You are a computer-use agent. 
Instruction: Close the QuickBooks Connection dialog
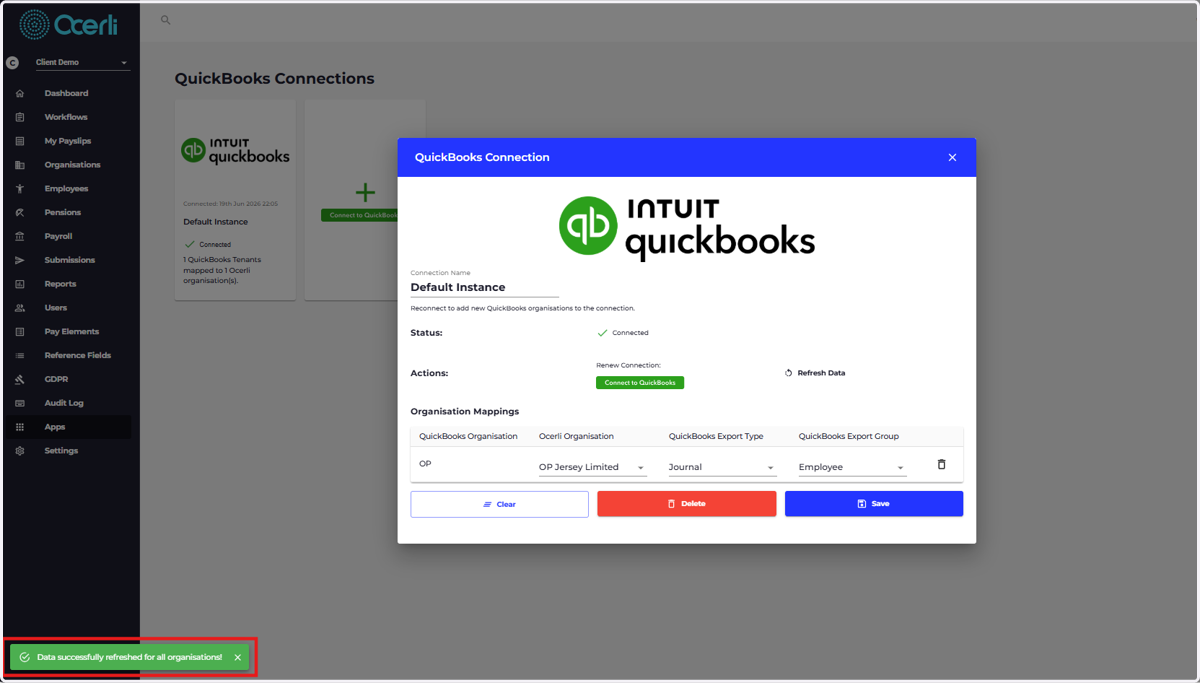pyautogui.click(x=952, y=157)
